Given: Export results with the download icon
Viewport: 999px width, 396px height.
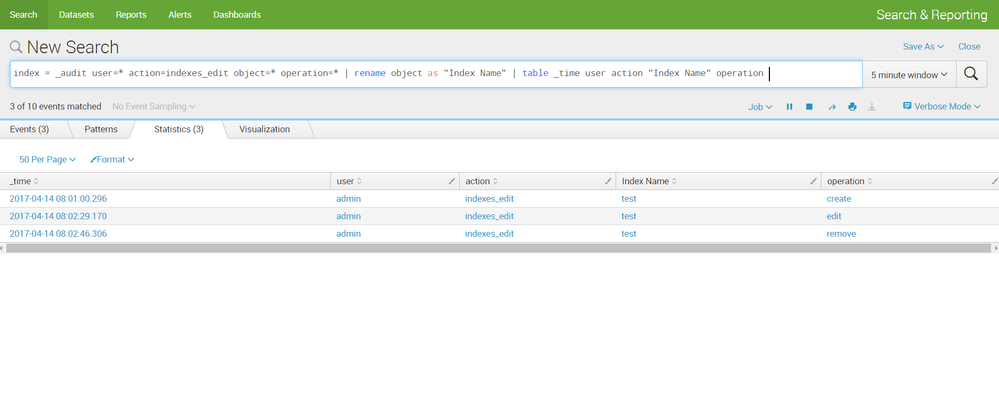Looking at the screenshot, I should click(x=872, y=107).
